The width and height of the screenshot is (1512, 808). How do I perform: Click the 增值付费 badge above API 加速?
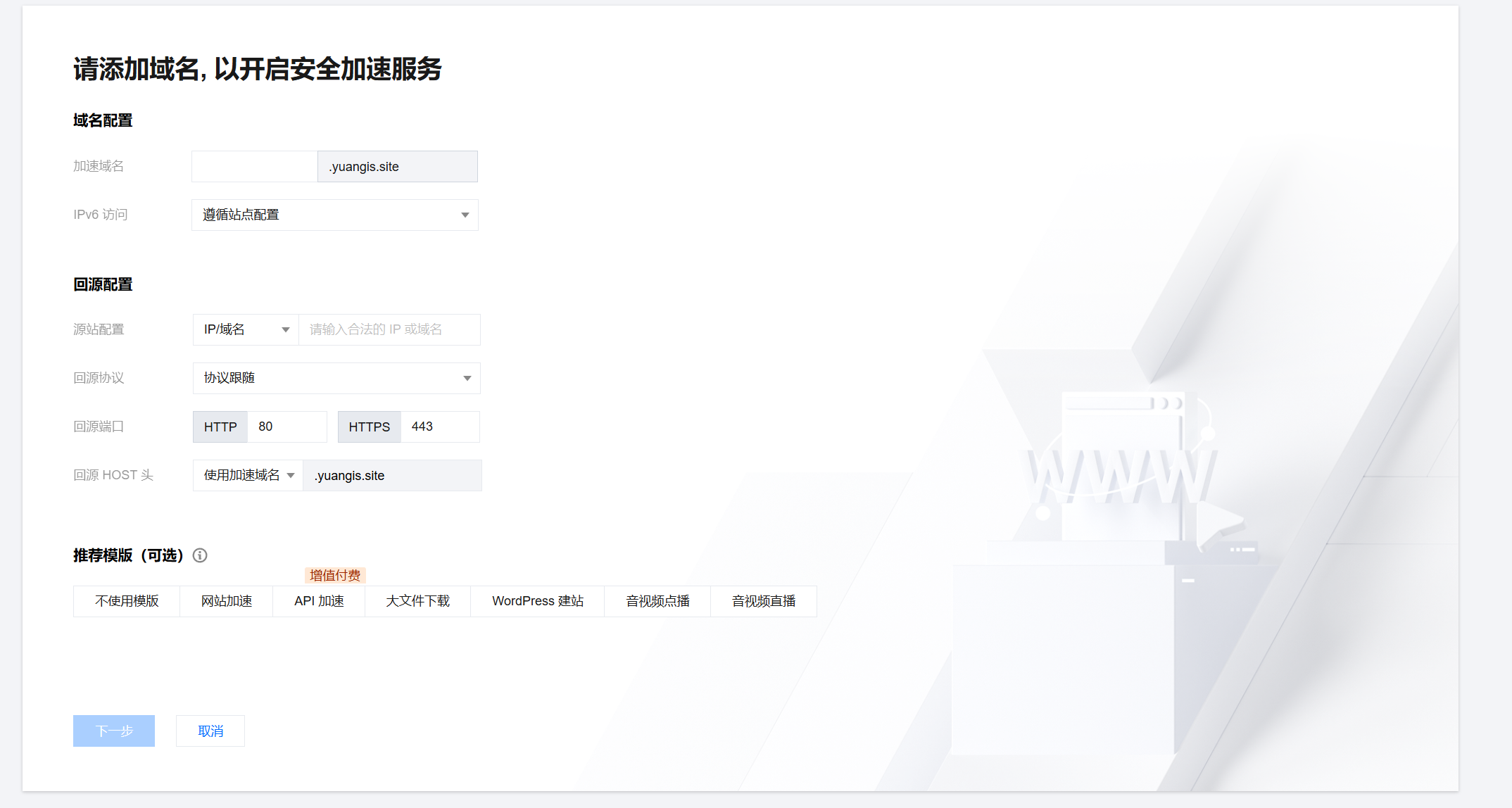click(335, 575)
